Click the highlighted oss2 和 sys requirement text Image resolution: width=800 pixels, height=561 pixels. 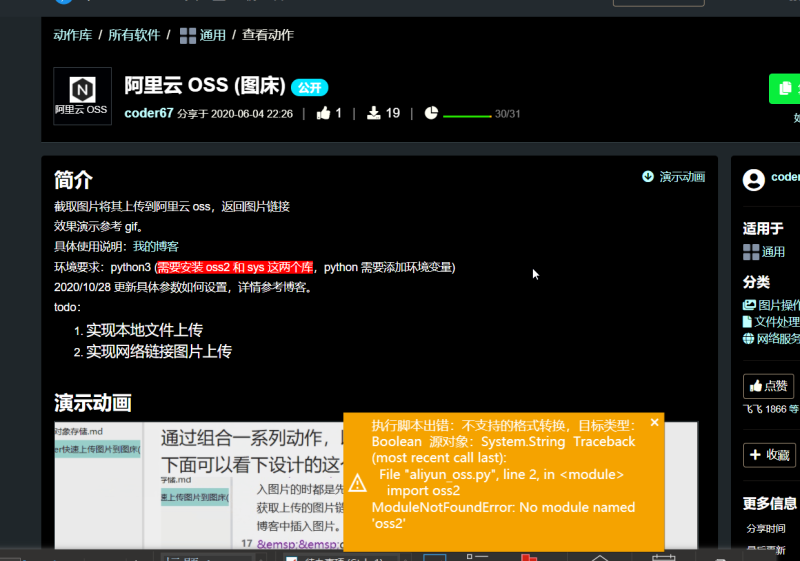click(235, 267)
